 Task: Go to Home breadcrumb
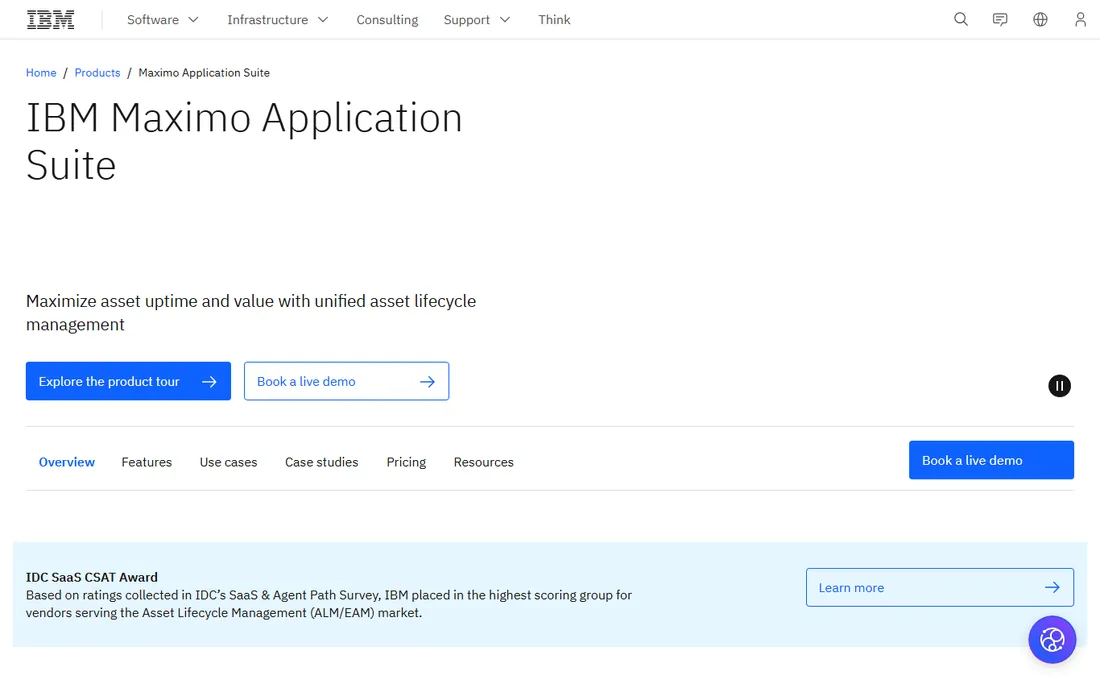41,73
